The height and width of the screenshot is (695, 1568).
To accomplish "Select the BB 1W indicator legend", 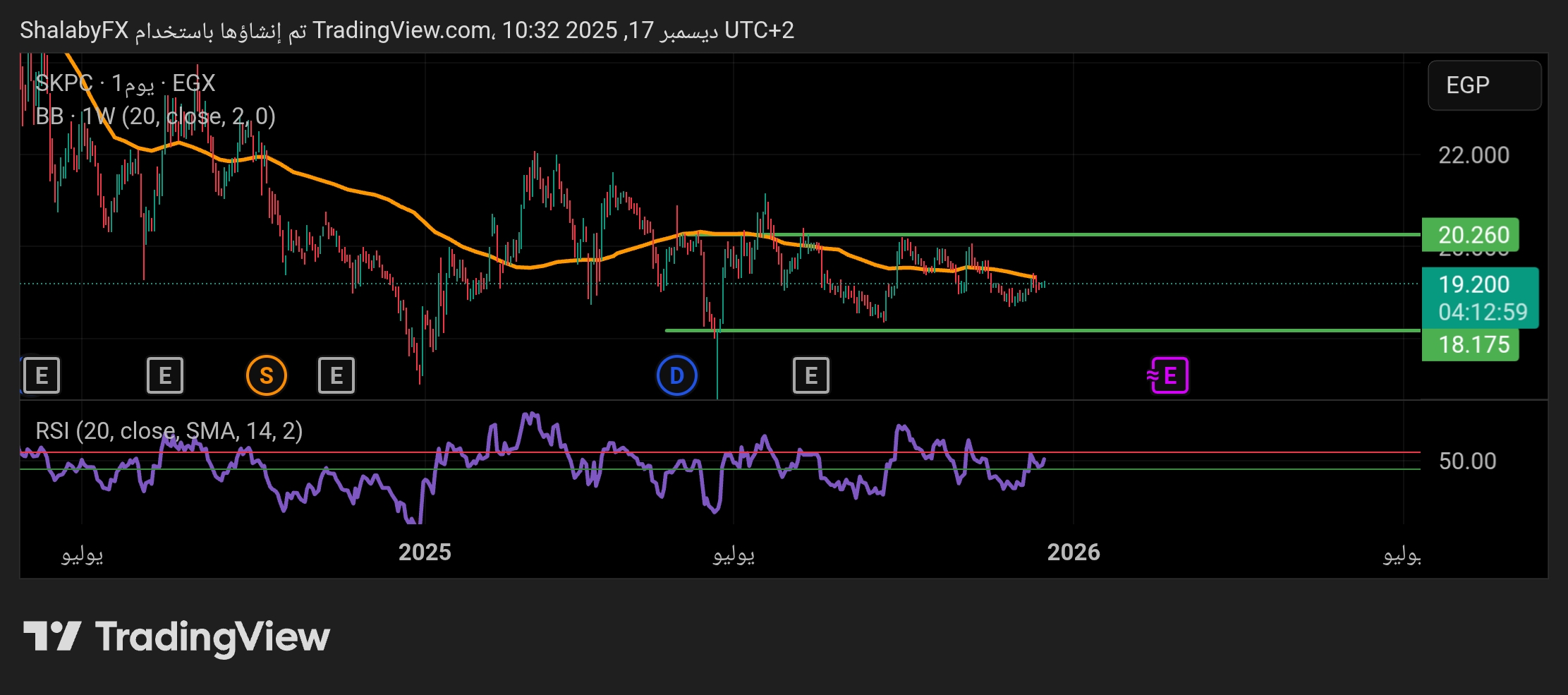I will (x=155, y=116).
